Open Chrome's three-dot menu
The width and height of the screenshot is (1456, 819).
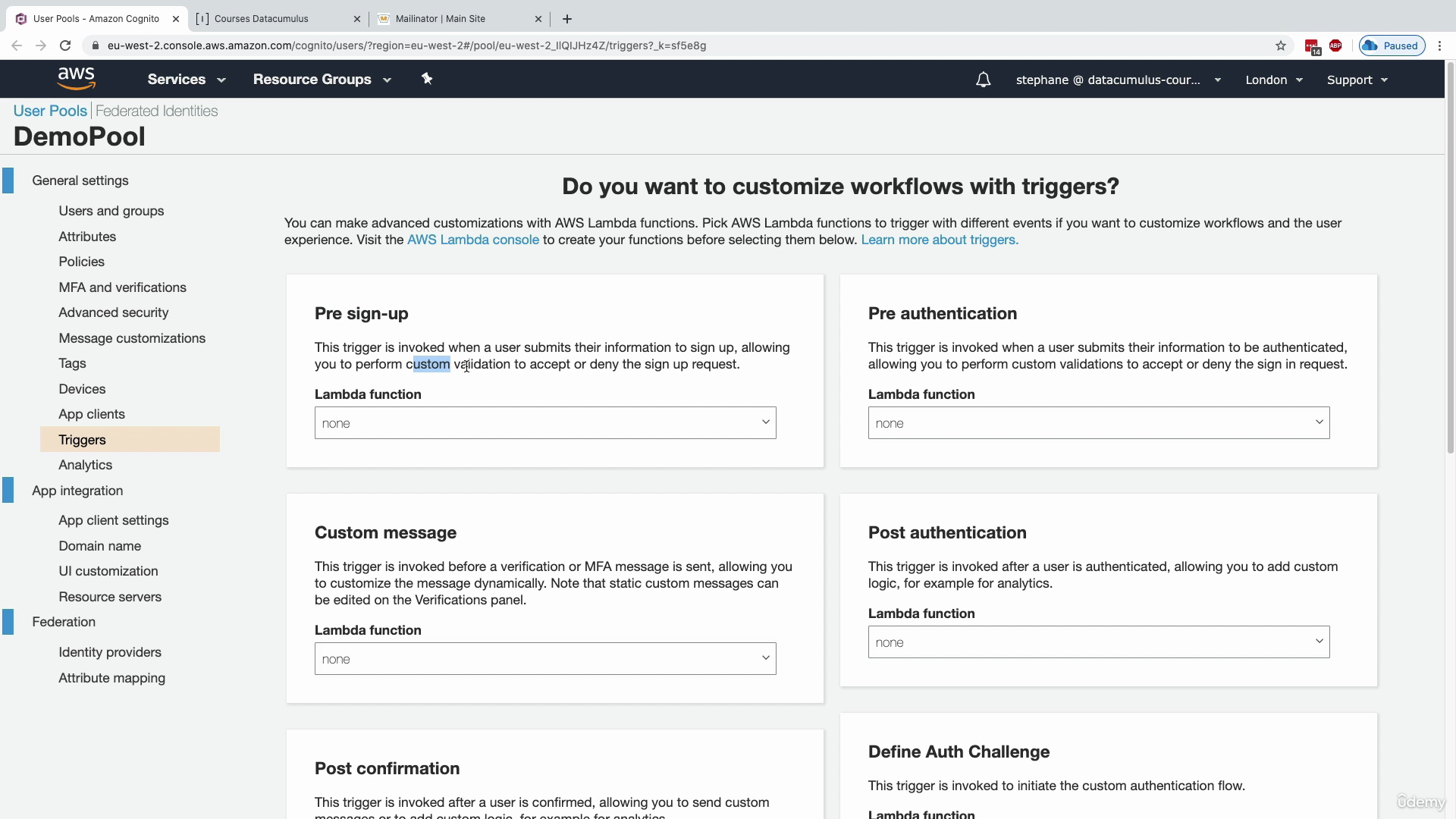(1439, 45)
